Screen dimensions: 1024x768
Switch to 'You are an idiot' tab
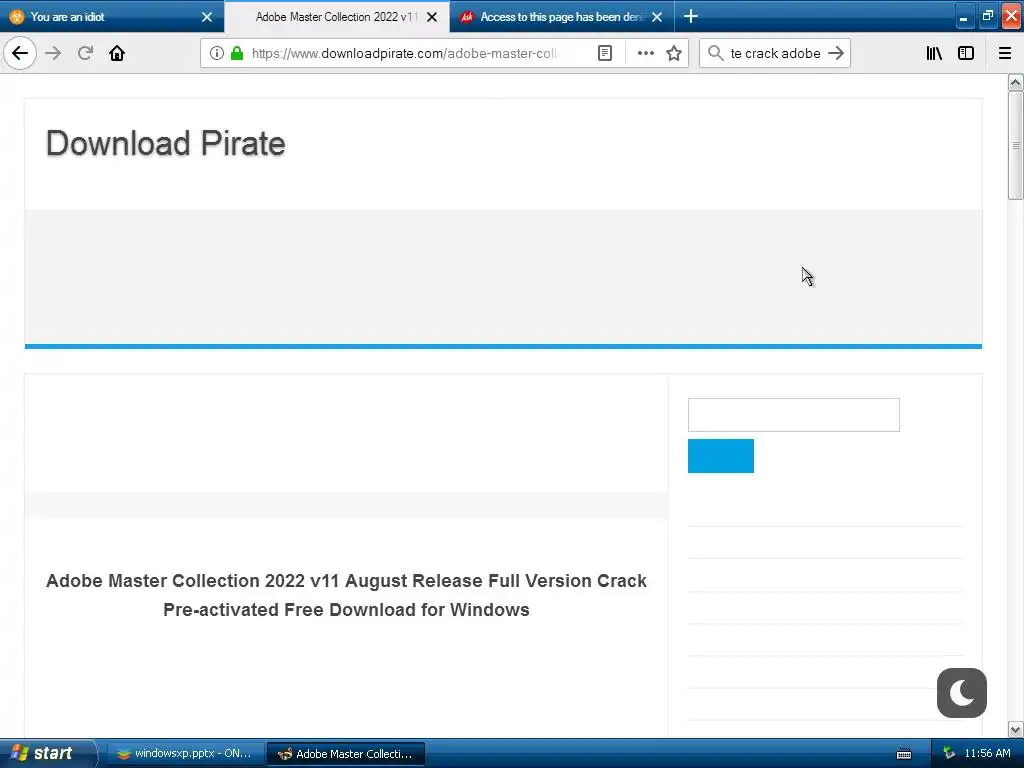point(112,16)
